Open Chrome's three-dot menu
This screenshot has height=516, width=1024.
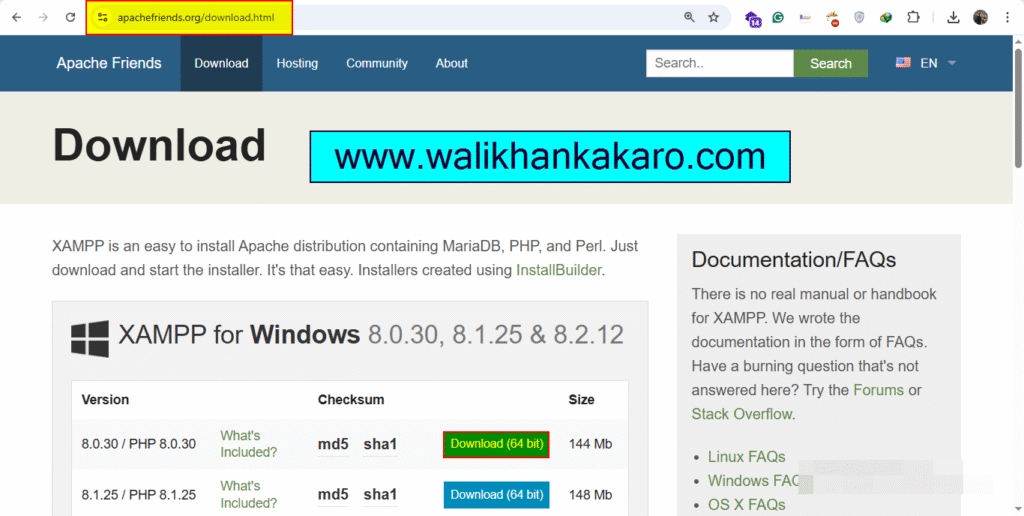click(x=1008, y=18)
